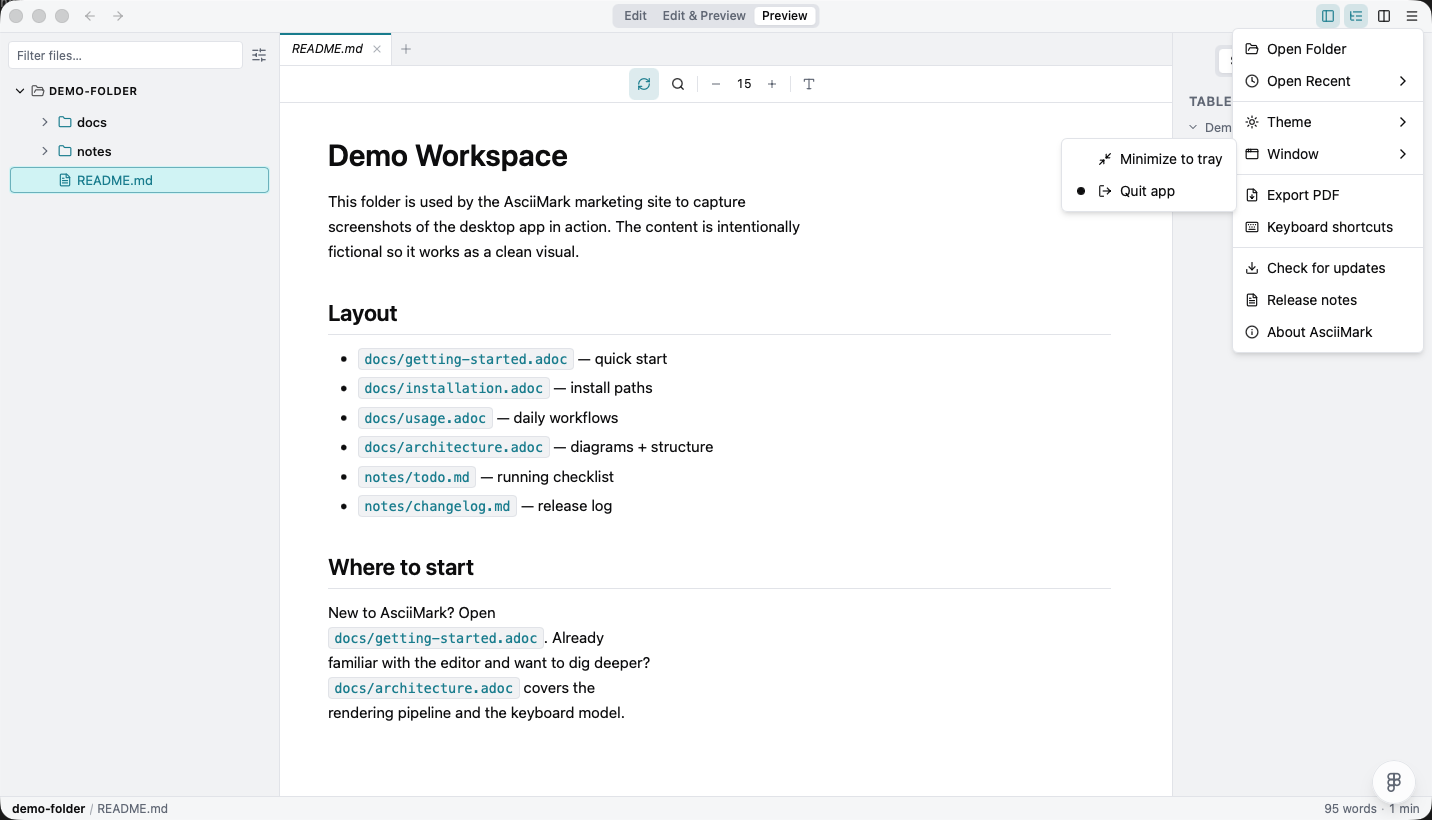The height and width of the screenshot is (820, 1432).
Task: Select the Quit app option
Action: pyautogui.click(x=1149, y=191)
